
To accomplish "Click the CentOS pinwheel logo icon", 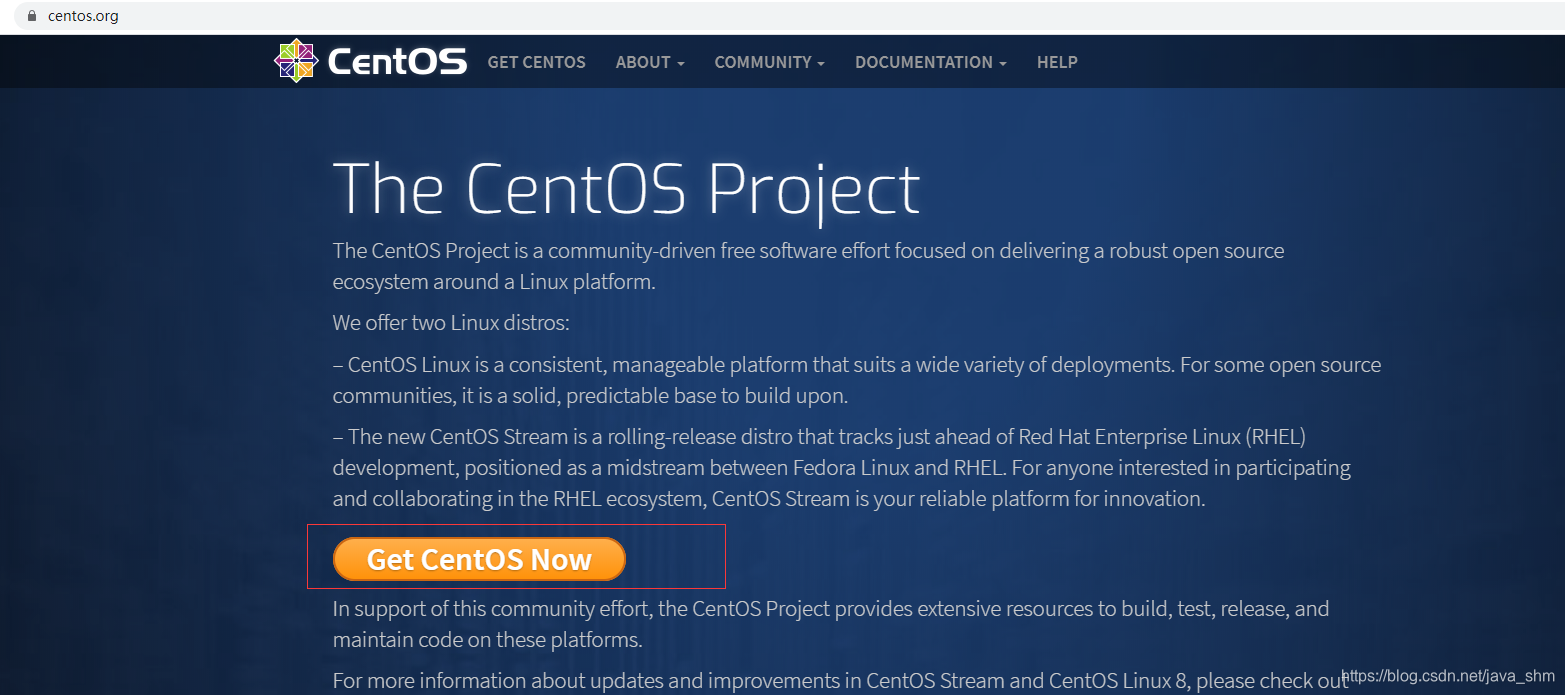I will [295, 61].
